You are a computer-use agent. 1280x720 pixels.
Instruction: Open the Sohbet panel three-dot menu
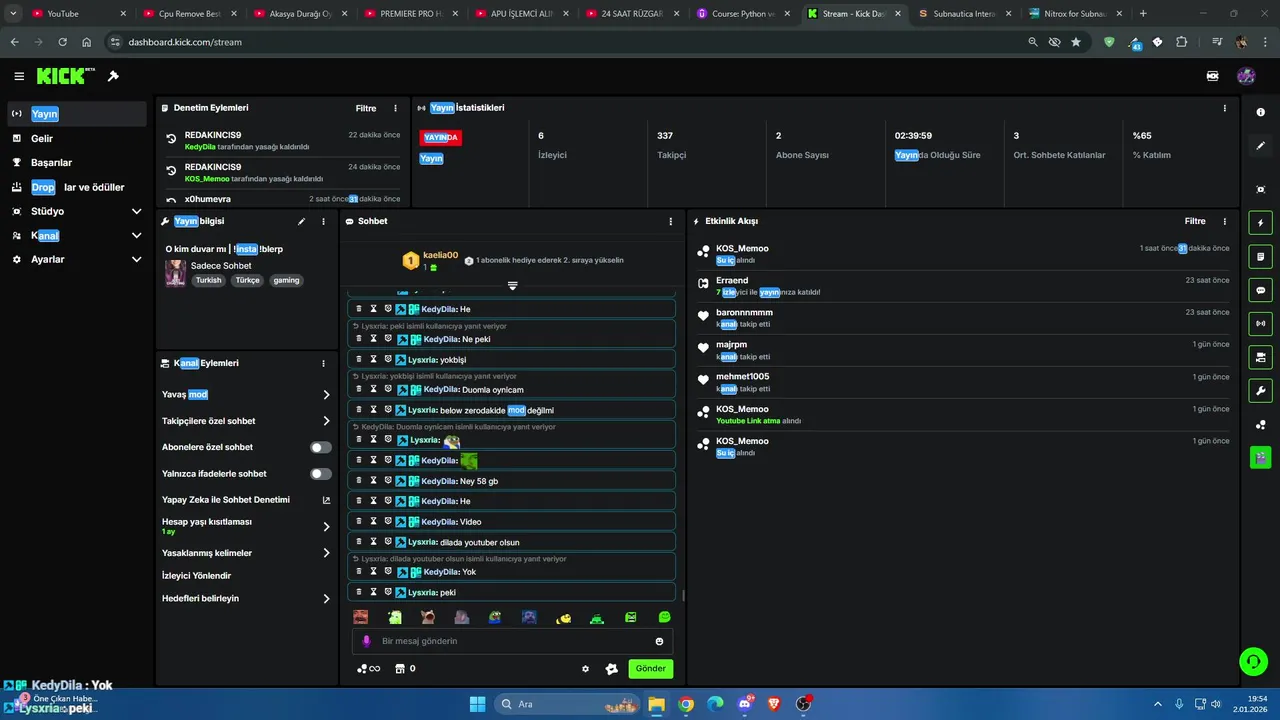point(670,221)
